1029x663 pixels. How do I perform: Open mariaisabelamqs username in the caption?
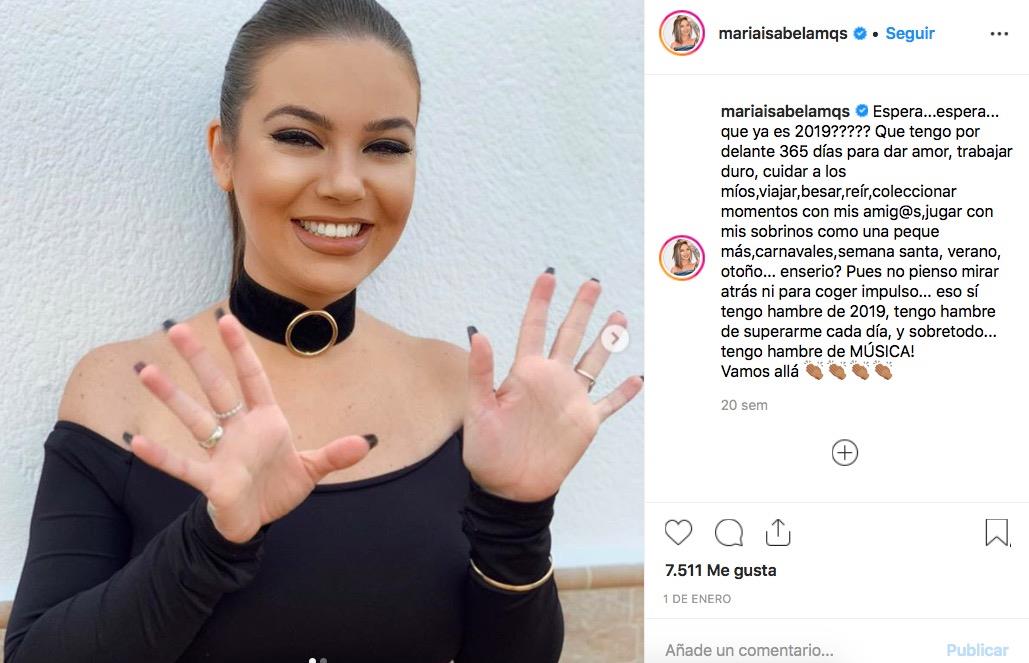[785, 112]
